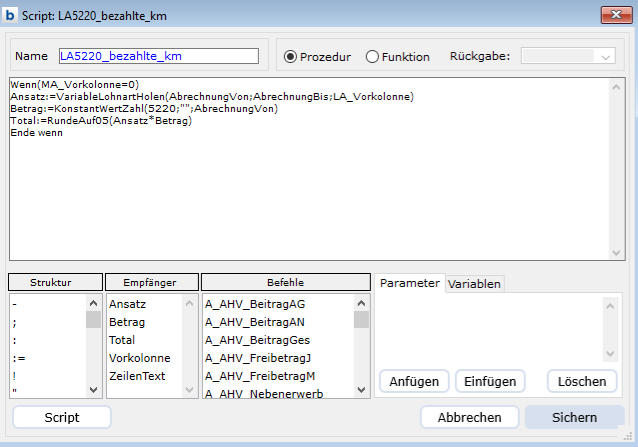Click the Name input field
Viewport: 638px width, 447px height.
(158, 56)
